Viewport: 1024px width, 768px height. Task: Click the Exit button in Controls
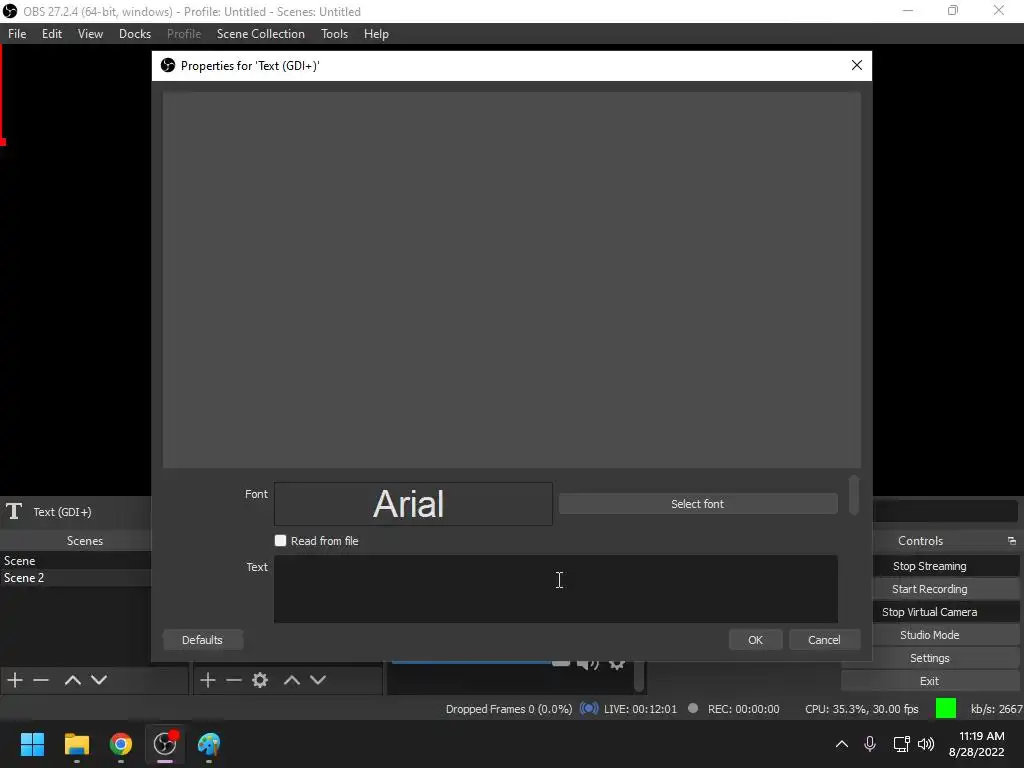(x=929, y=681)
